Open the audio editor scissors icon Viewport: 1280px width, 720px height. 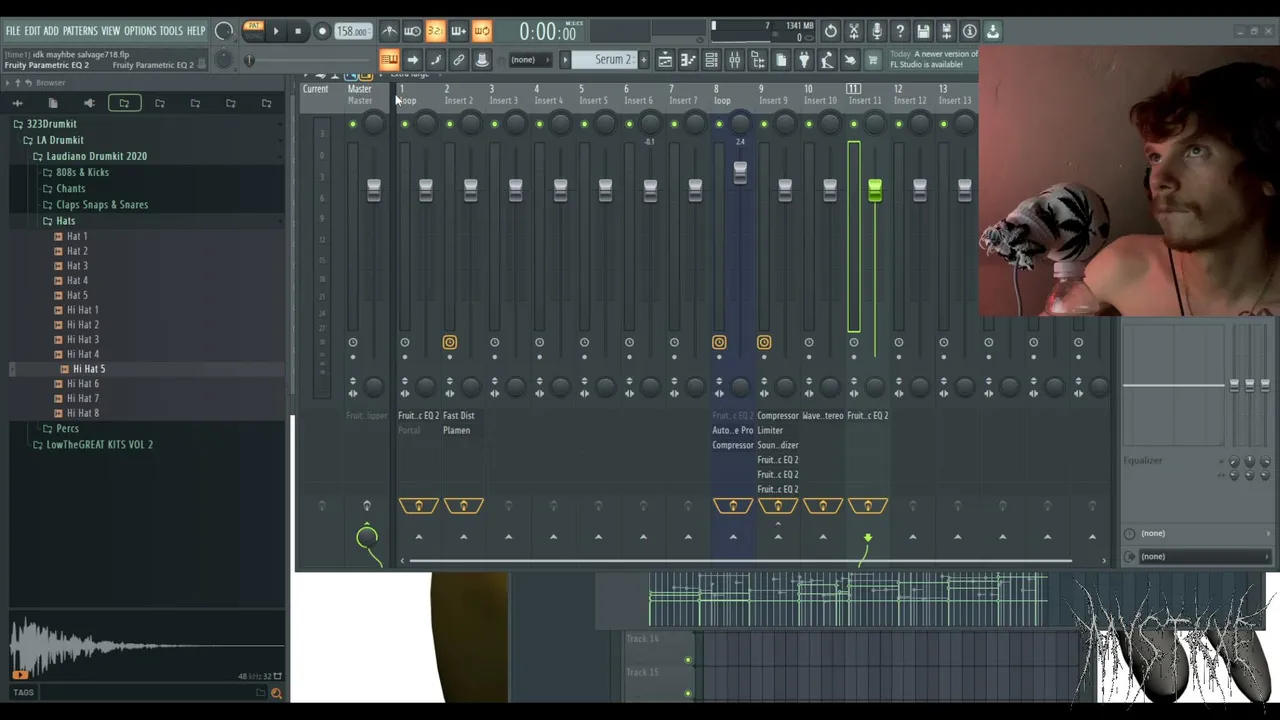coord(854,31)
